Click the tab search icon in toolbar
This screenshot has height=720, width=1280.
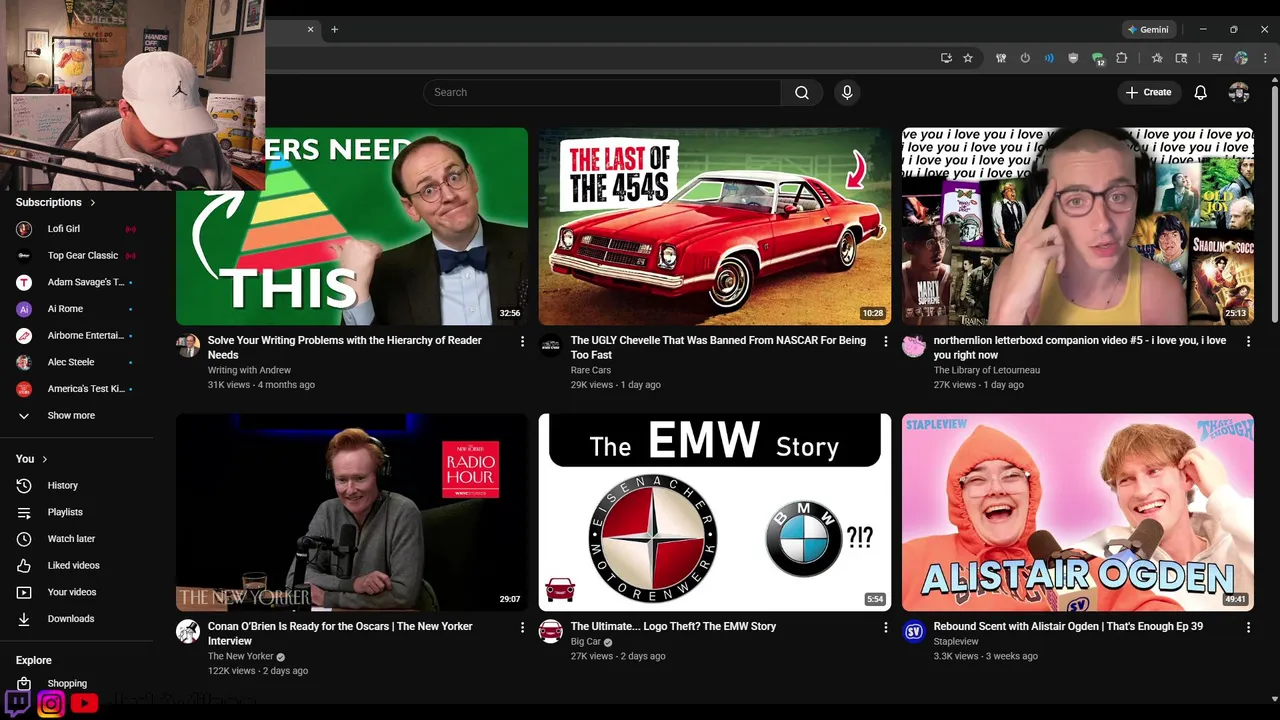click(1181, 58)
